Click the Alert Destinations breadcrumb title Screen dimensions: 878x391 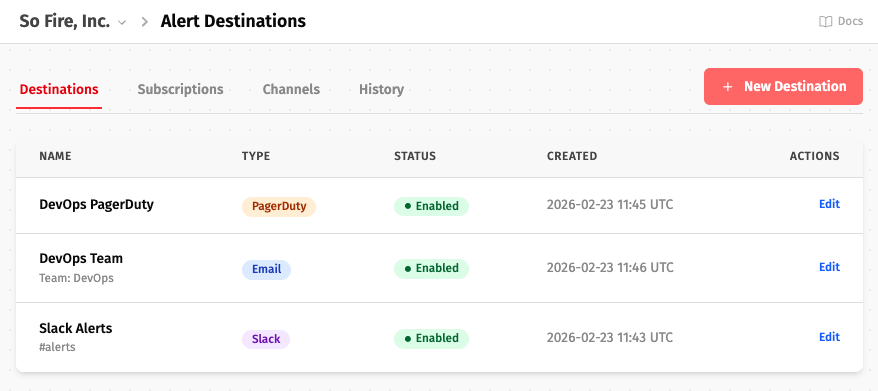pyautogui.click(x=233, y=22)
